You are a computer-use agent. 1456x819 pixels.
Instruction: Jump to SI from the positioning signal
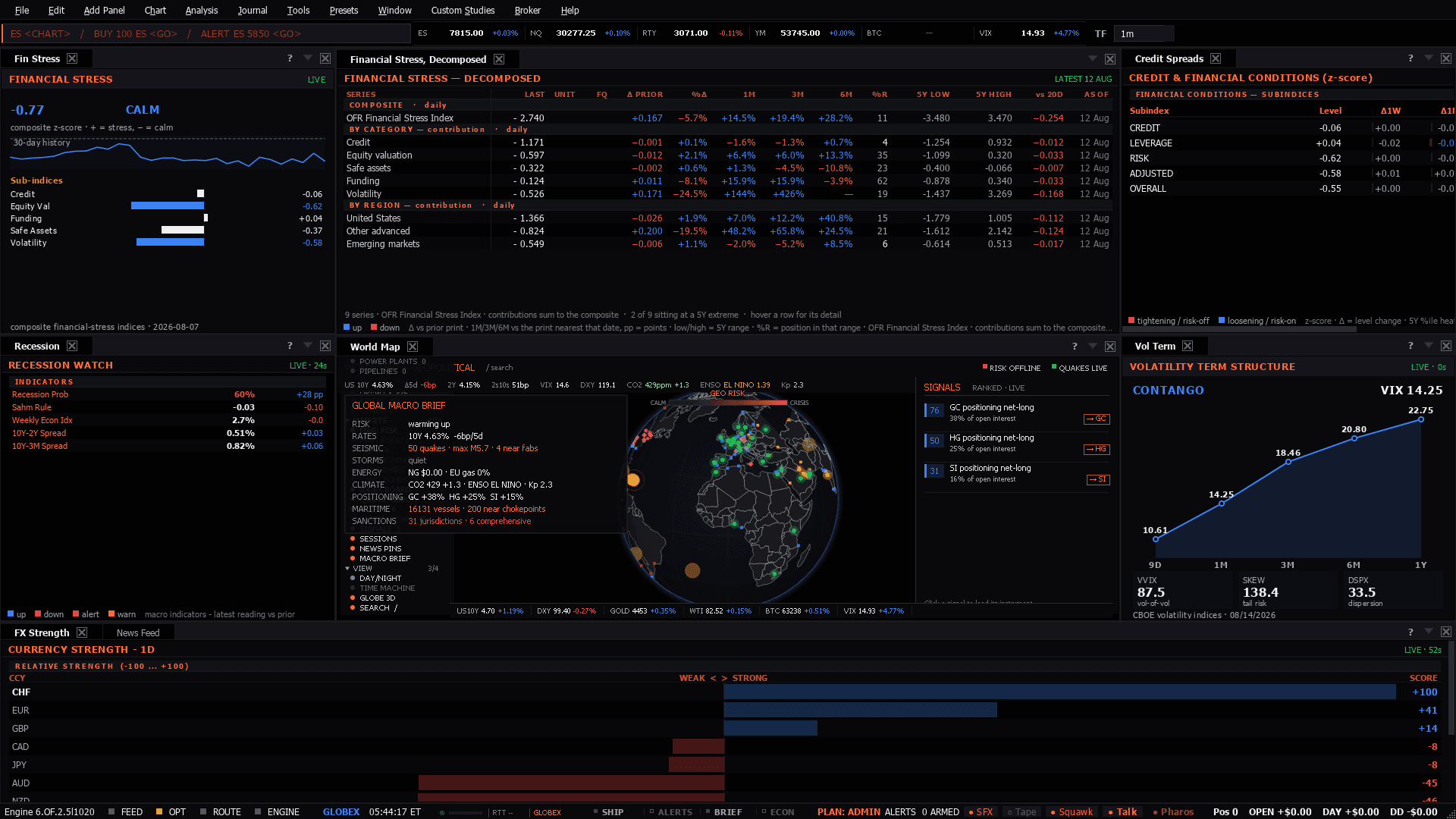[x=1098, y=479]
